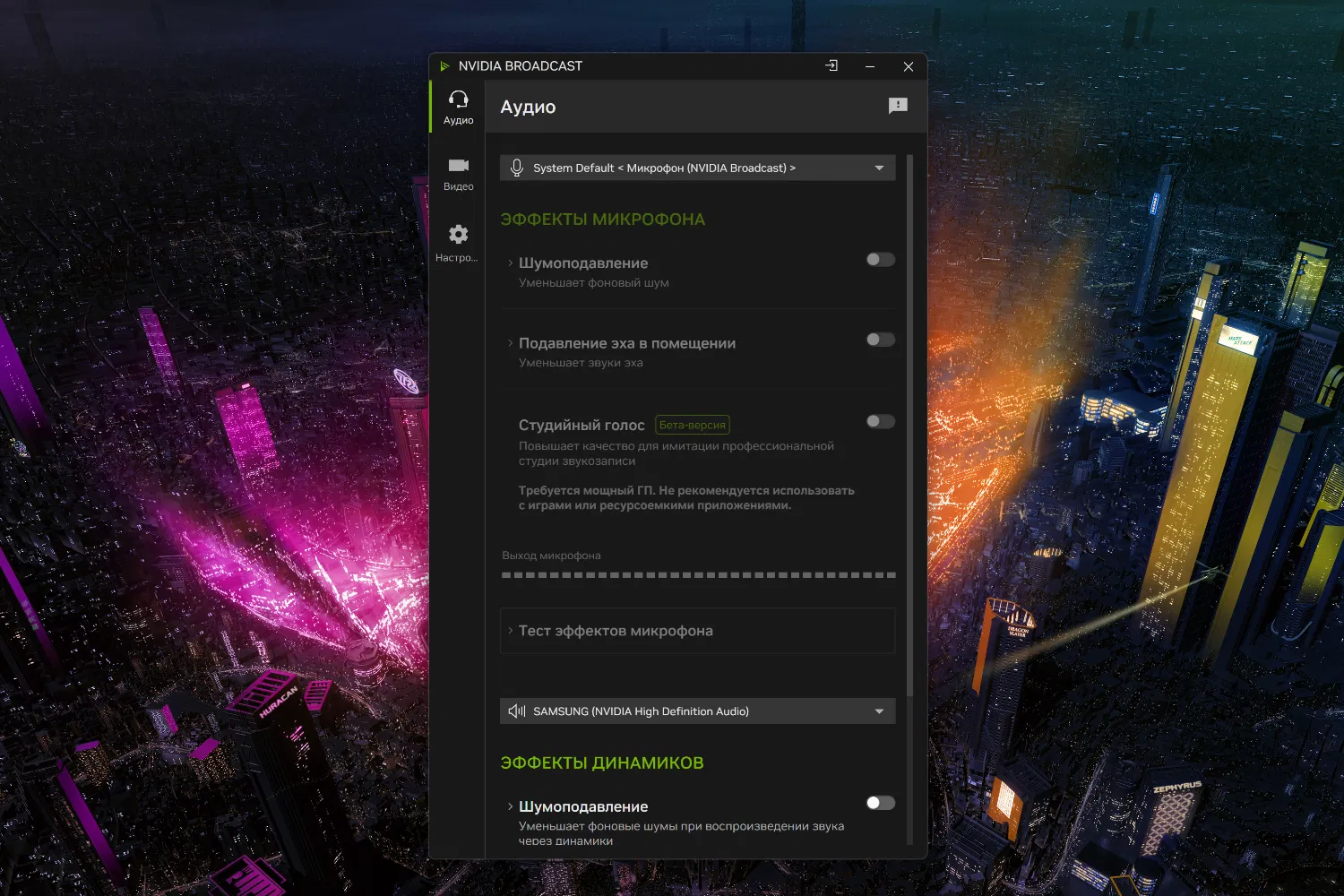The height and width of the screenshot is (896, 1344).
Task: Click the speaker icon in SAMSUNG selector
Action: click(x=517, y=711)
